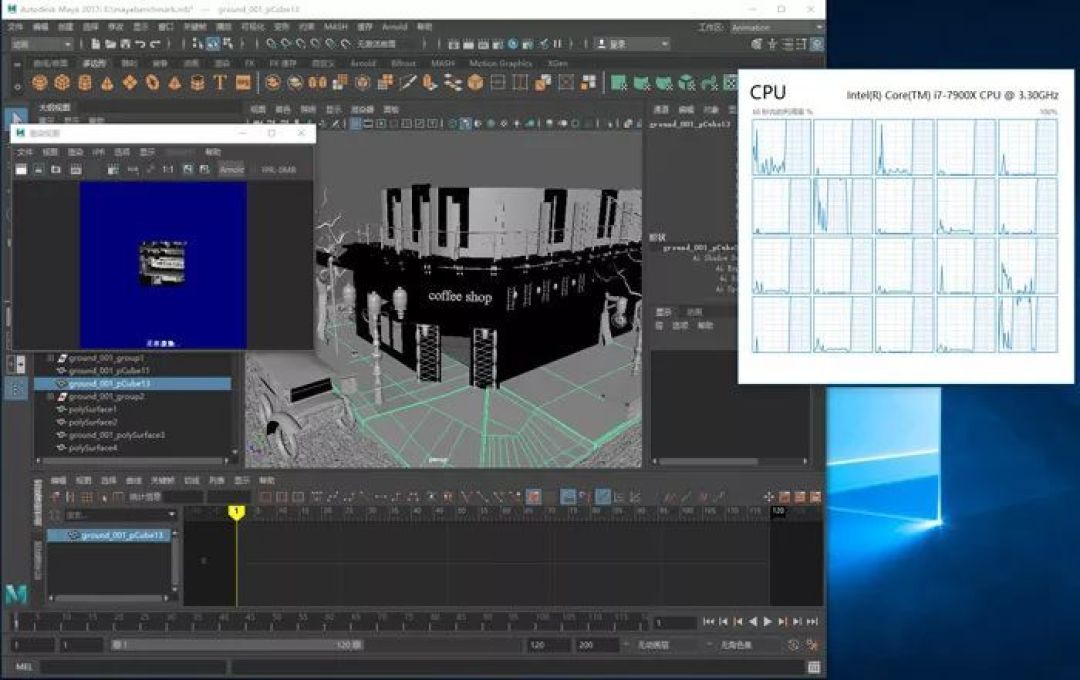Jump to the start of playback range
Image resolution: width=1080 pixels, height=680 pixels.
[x=709, y=621]
